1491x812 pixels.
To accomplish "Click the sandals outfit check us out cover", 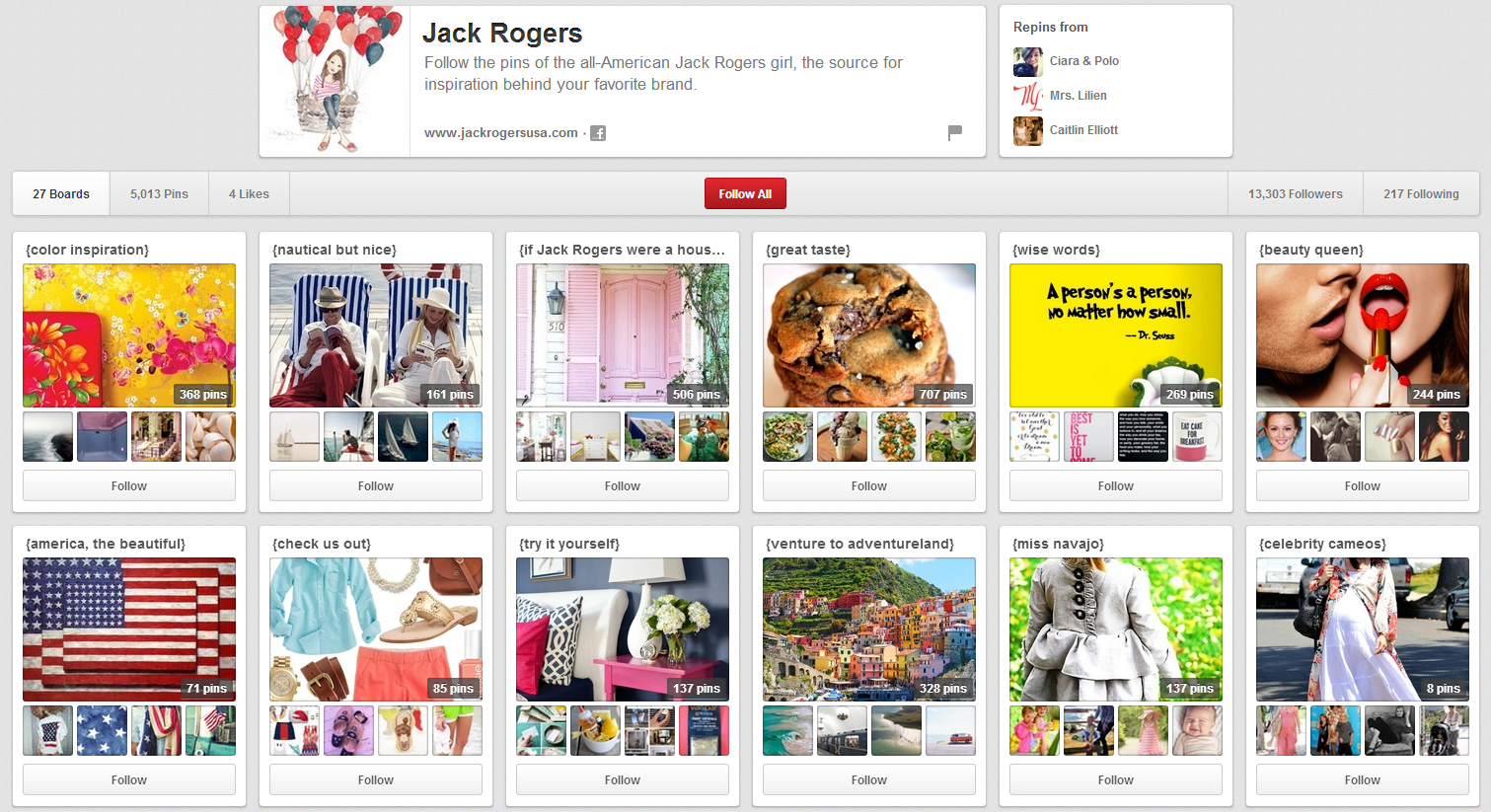I will tap(376, 629).
